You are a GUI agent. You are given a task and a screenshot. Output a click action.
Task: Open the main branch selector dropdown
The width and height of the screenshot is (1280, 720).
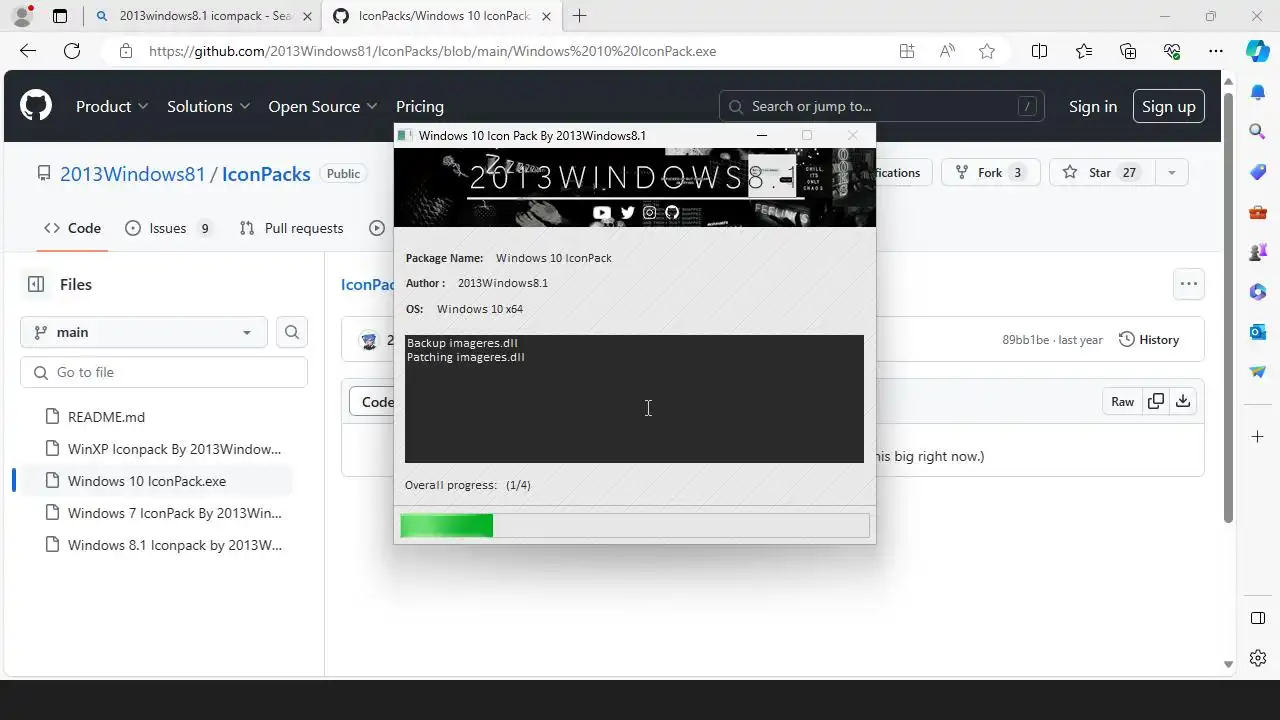point(144,332)
